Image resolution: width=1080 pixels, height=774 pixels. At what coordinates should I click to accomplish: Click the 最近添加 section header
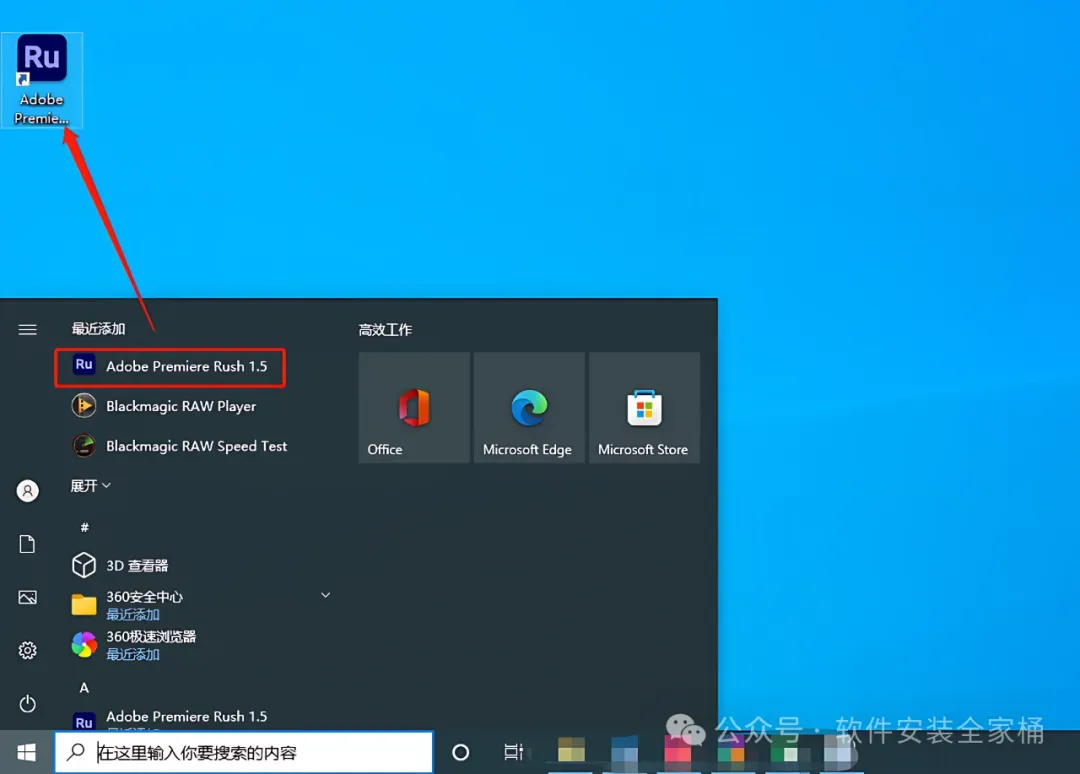coord(98,328)
